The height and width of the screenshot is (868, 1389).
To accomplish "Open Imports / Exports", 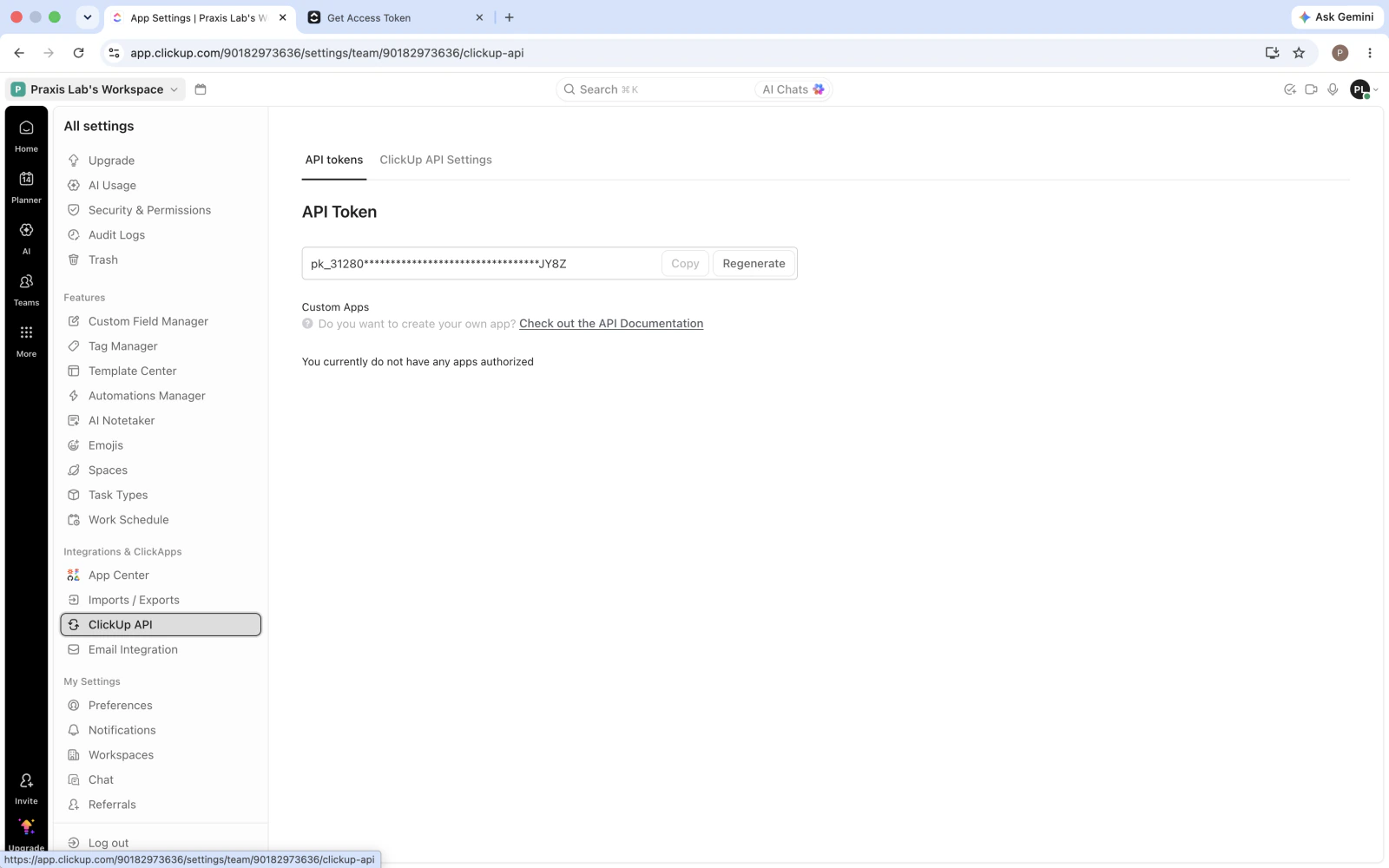I will point(160,600).
